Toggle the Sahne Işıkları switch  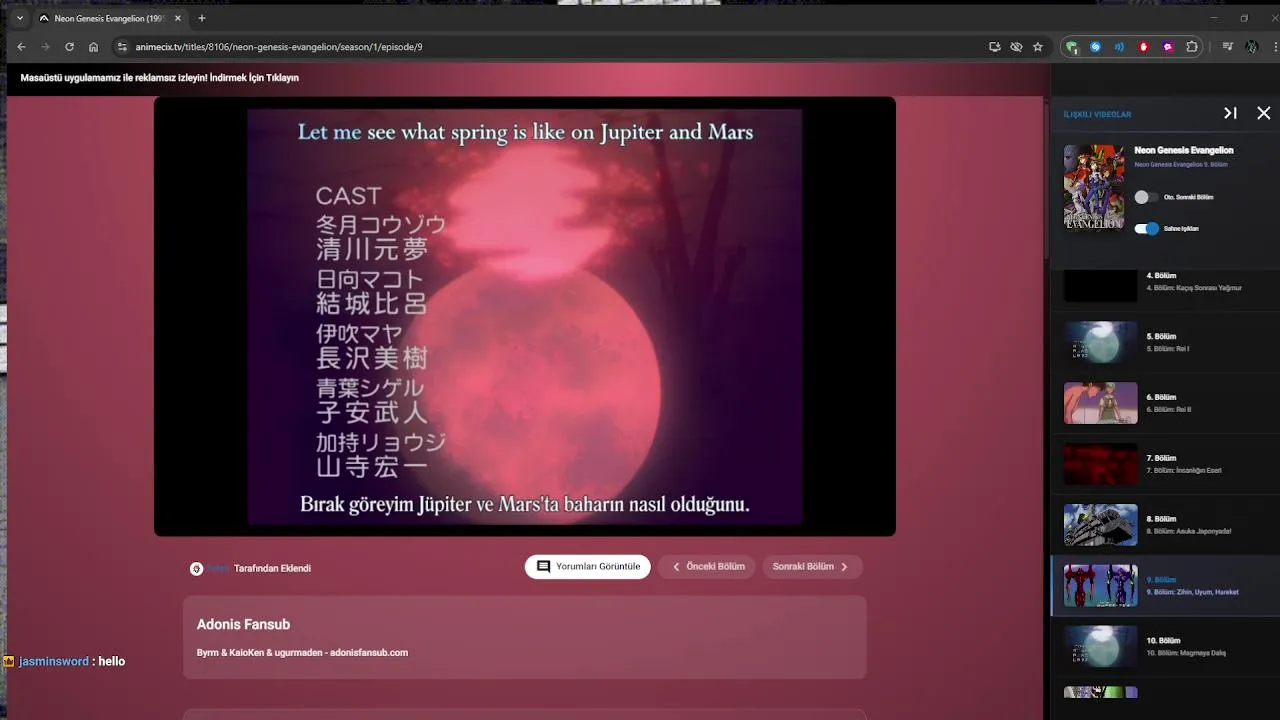click(1146, 229)
